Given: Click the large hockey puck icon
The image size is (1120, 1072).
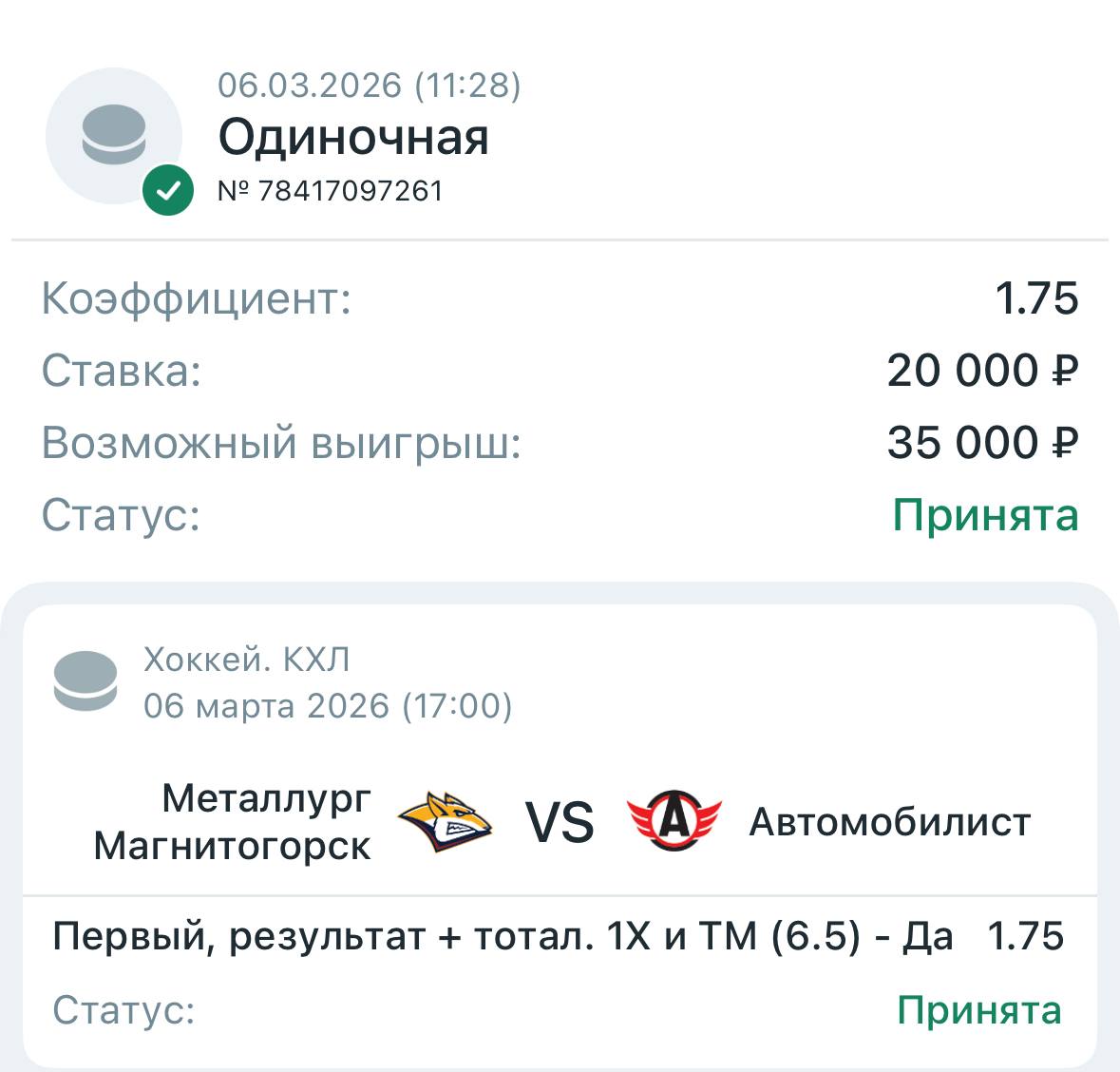Looking at the screenshot, I should pyautogui.click(x=114, y=135).
